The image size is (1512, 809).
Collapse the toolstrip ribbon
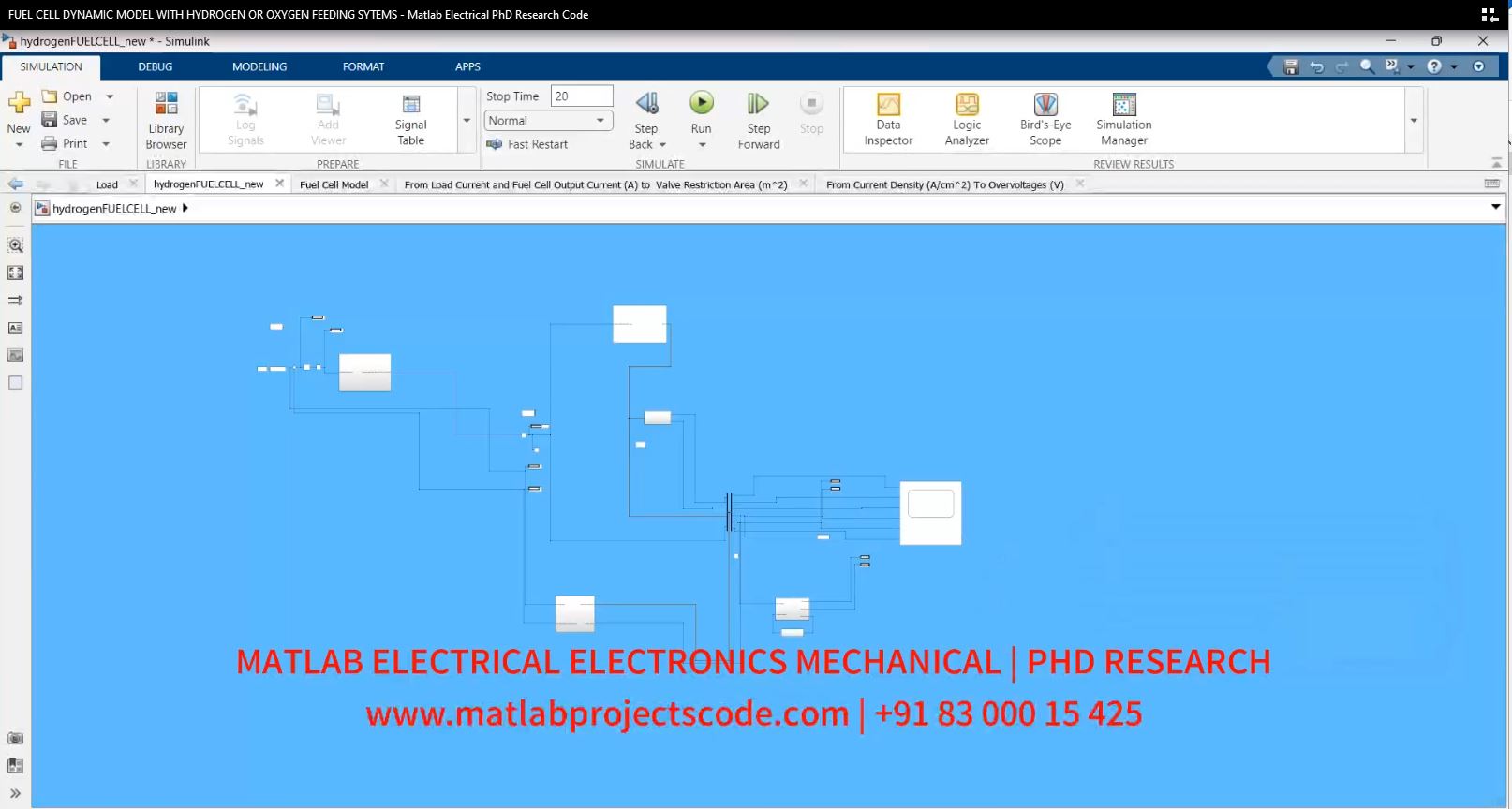(1496, 163)
